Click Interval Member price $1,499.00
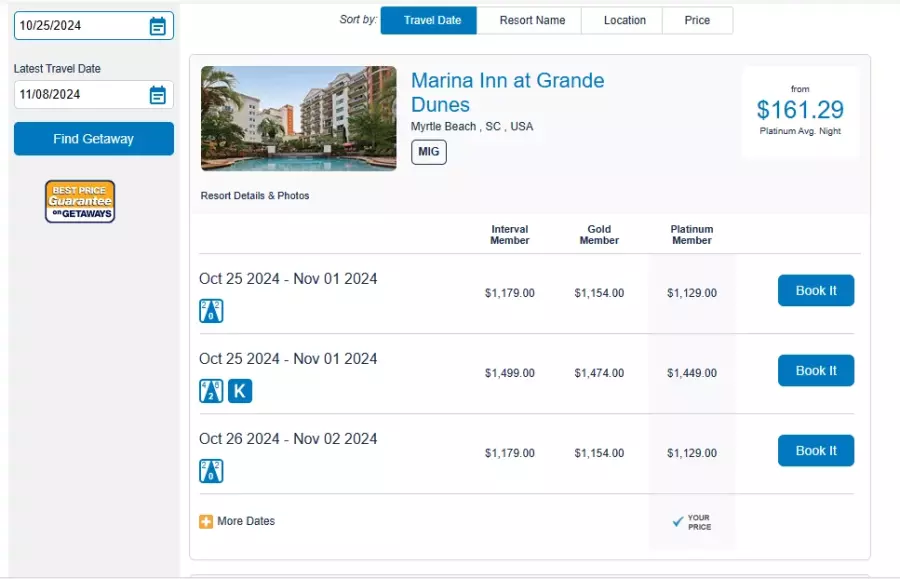 (510, 373)
